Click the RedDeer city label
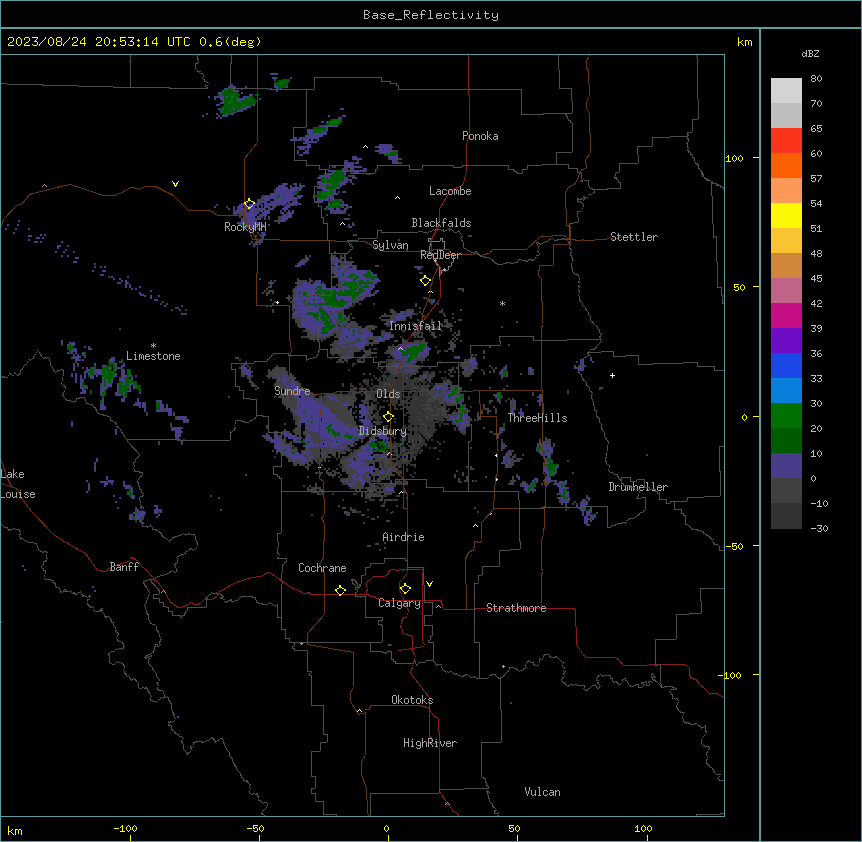Viewport: 862px width, 842px height. (x=440, y=255)
